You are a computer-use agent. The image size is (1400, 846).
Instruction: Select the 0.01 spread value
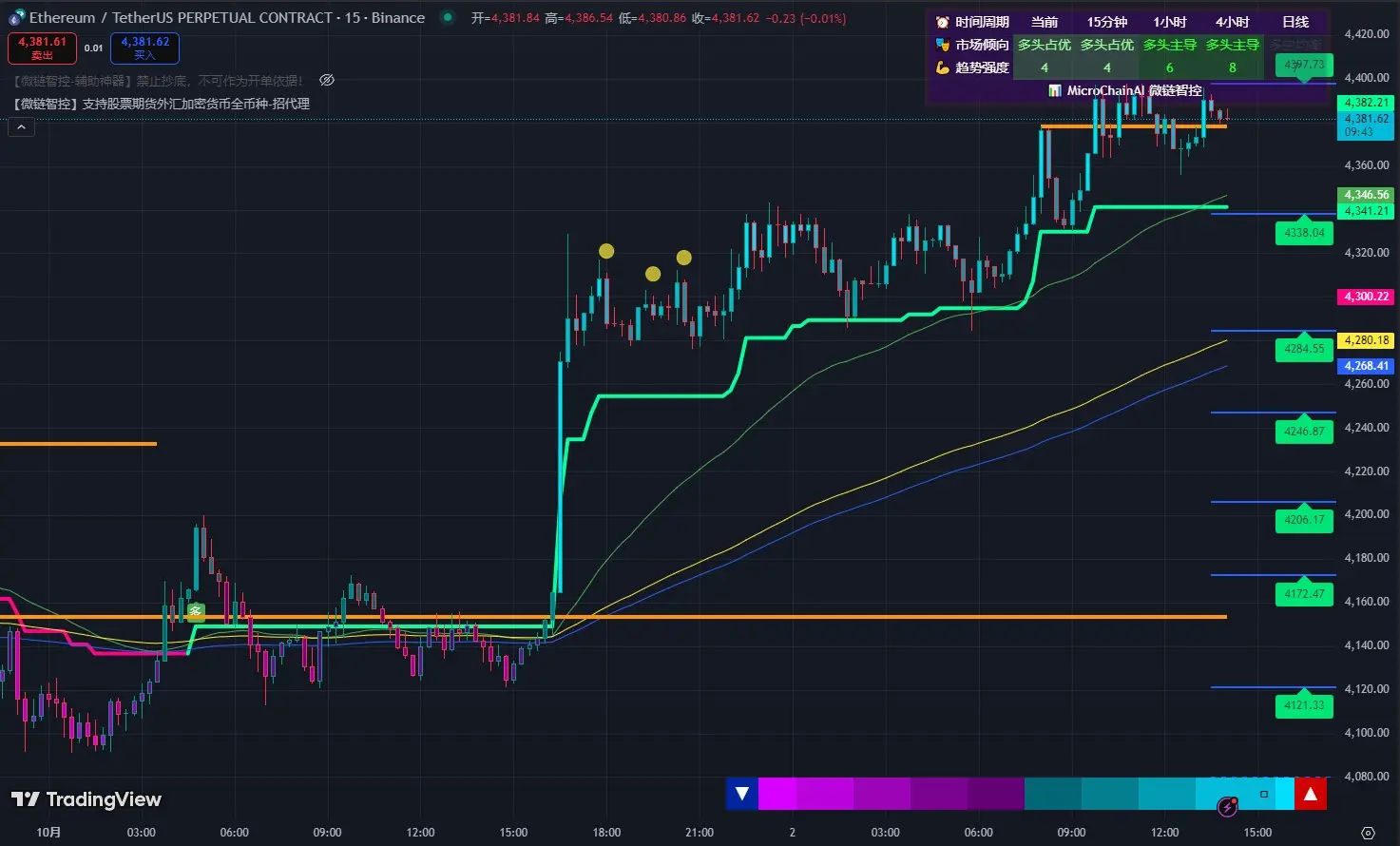coord(93,48)
